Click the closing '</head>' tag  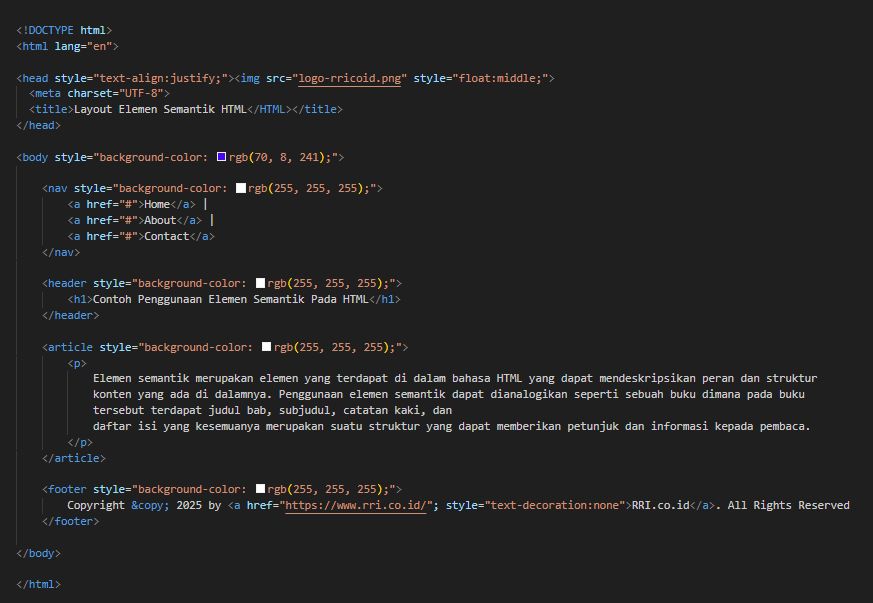[38, 125]
